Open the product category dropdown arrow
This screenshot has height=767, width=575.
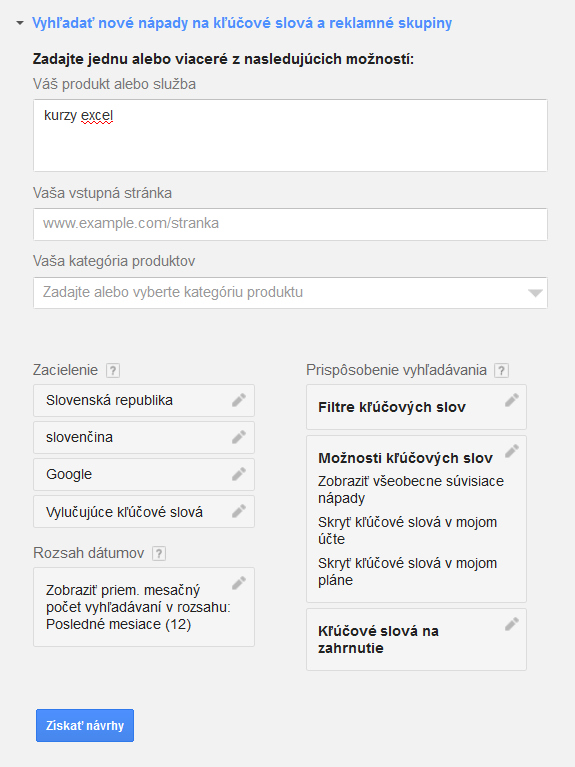coord(535,293)
